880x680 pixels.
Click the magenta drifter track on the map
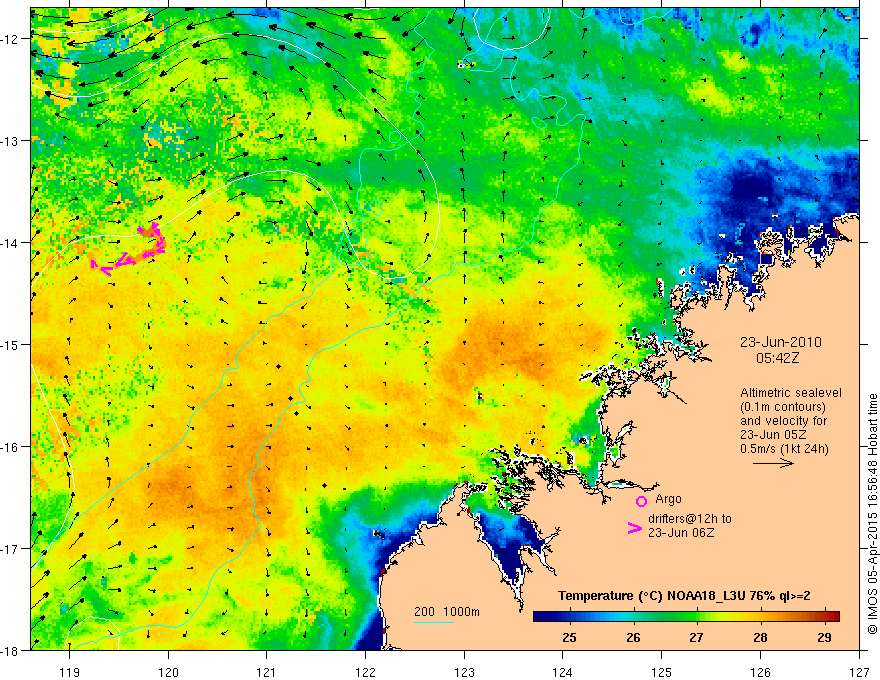click(x=130, y=251)
